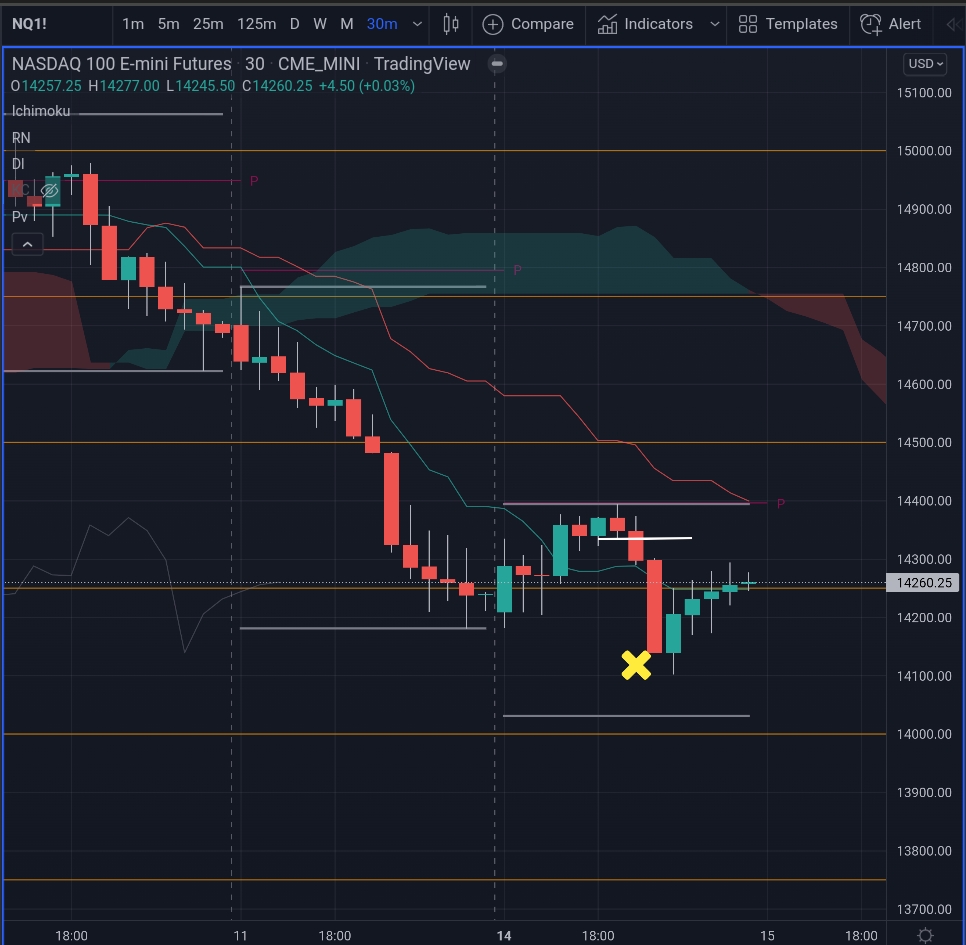Viewport: 966px width, 945px height.
Task: Expand the Indicators favorites dropdown arrow
Action: (x=715, y=24)
